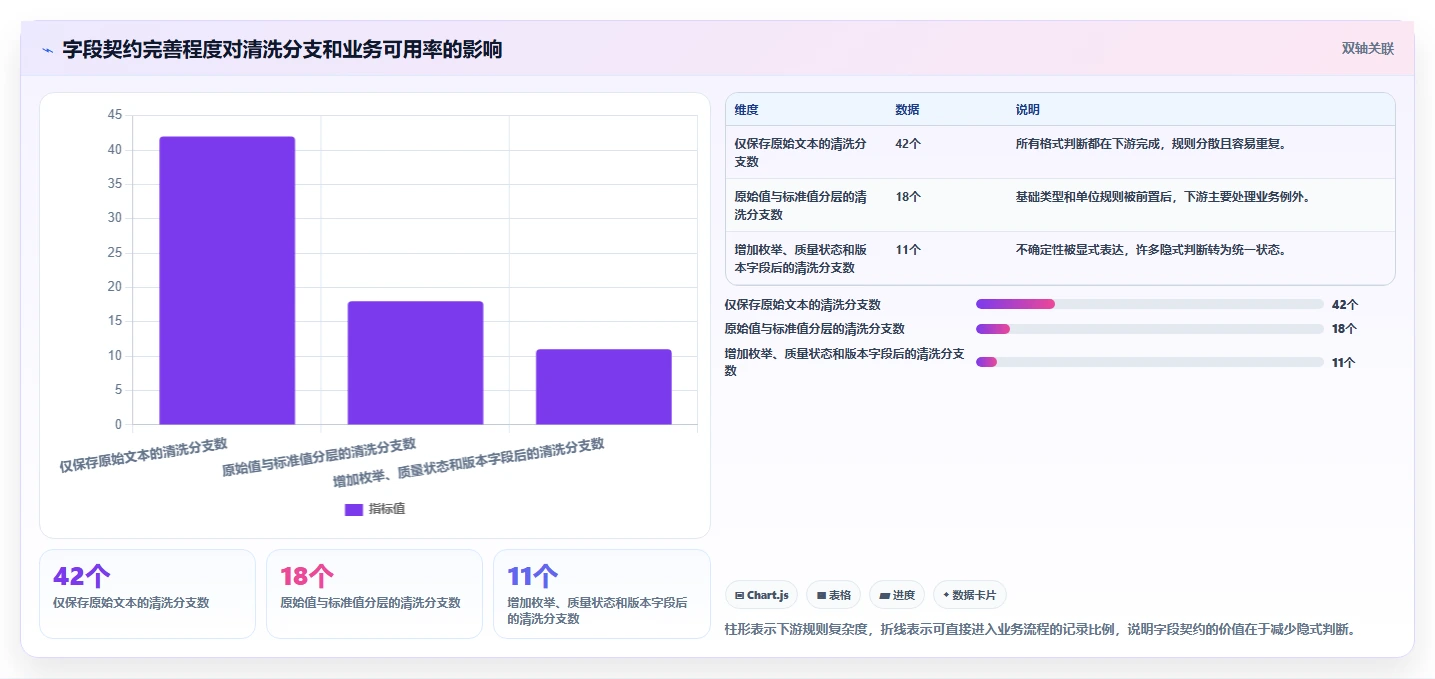1435x679 pixels.
Task: Click the 42 value chart bar
Action: coord(227,280)
